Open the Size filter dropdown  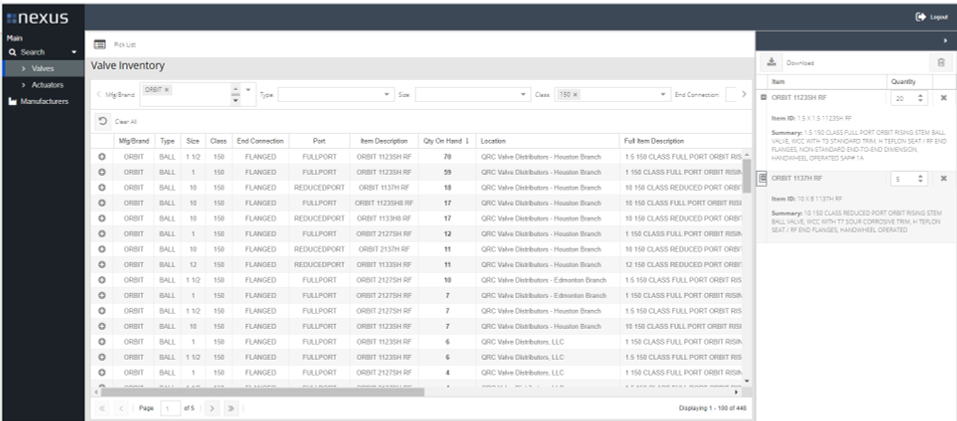point(524,95)
